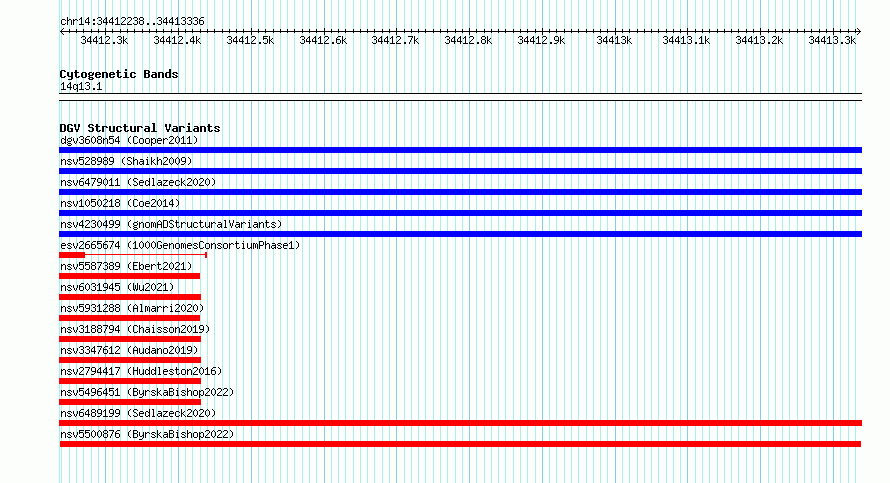Click the blue bar for nsv4230499

pyautogui.click(x=460, y=234)
